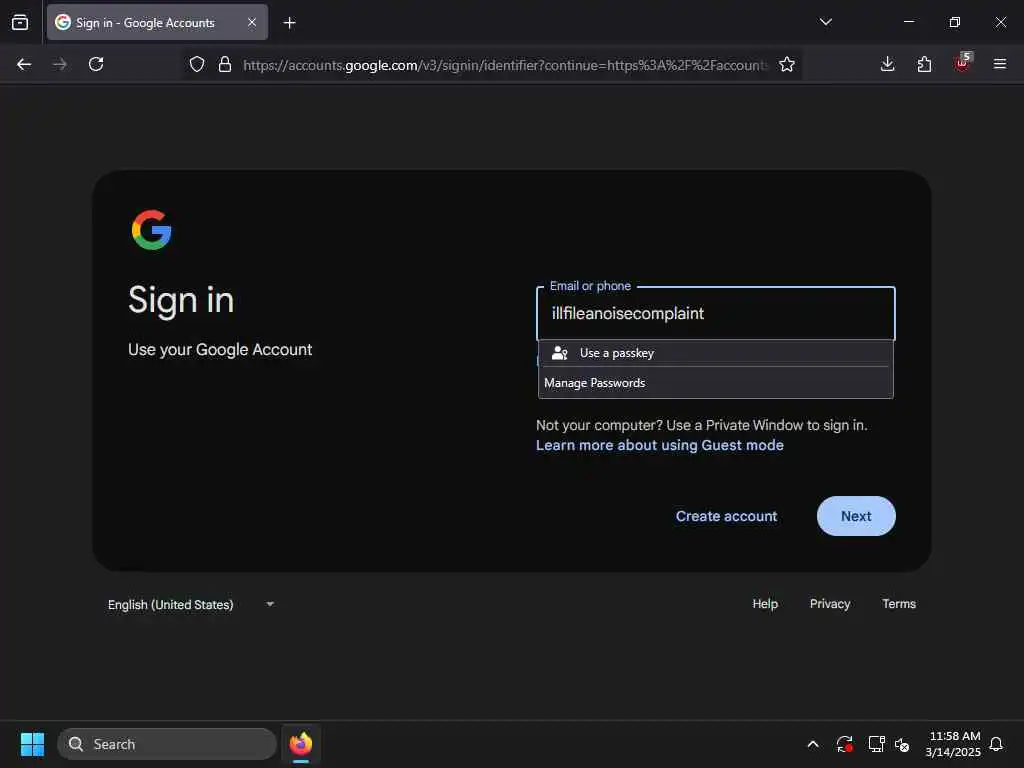Click the passkey person icon
The image size is (1024, 768).
tap(560, 353)
